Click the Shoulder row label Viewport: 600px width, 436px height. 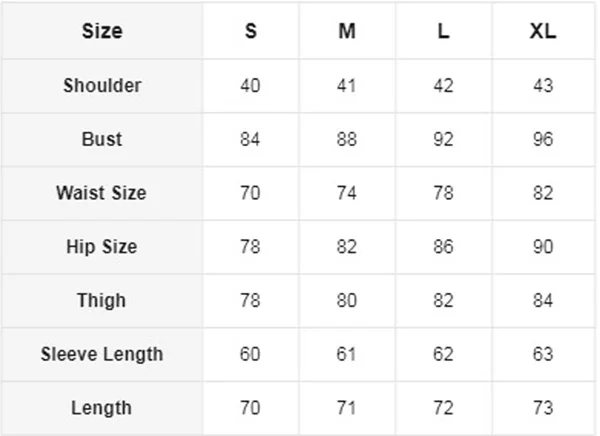(102, 85)
